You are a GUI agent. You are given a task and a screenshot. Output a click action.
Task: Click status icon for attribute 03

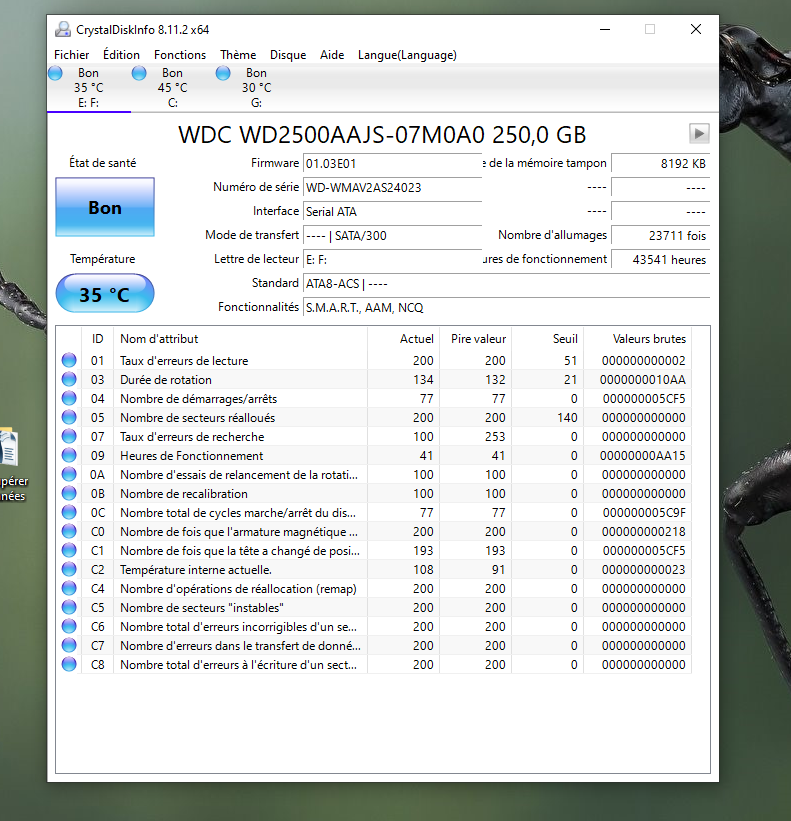tap(69, 379)
